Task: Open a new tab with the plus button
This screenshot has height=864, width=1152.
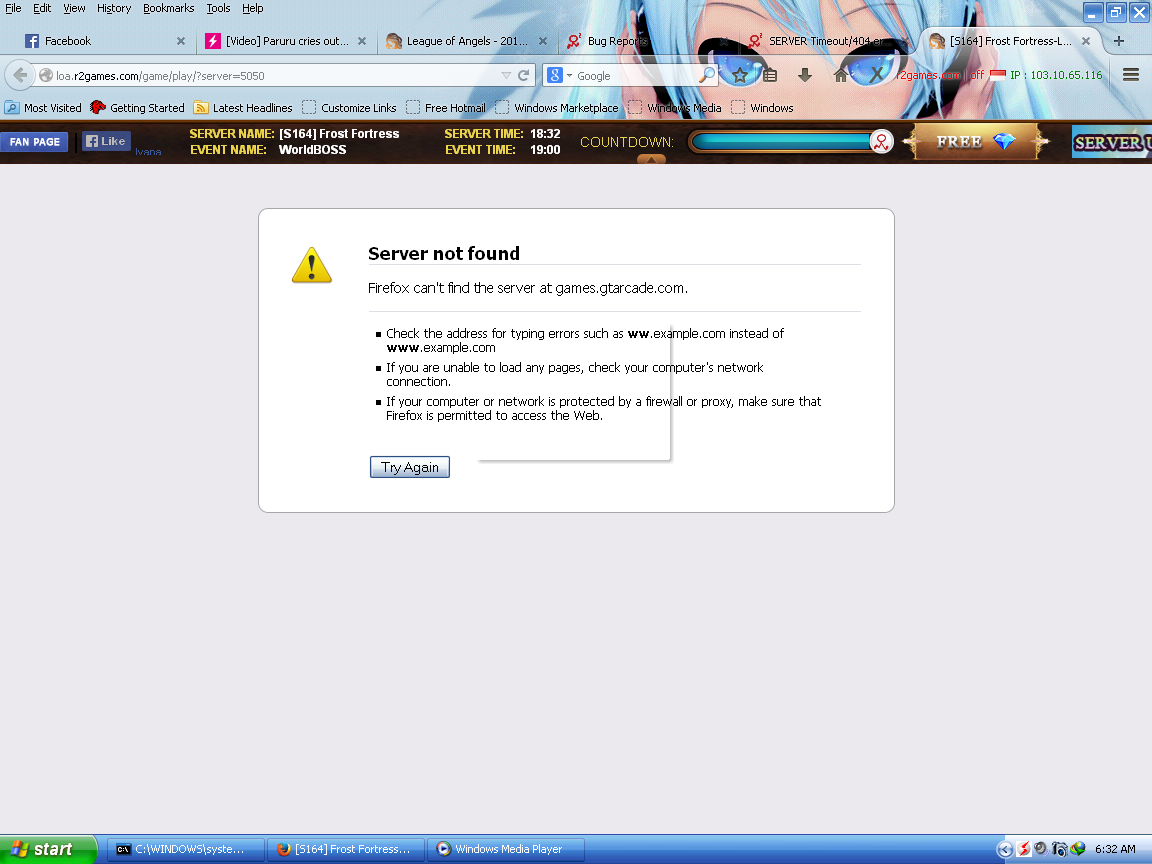Action: tap(1118, 41)
